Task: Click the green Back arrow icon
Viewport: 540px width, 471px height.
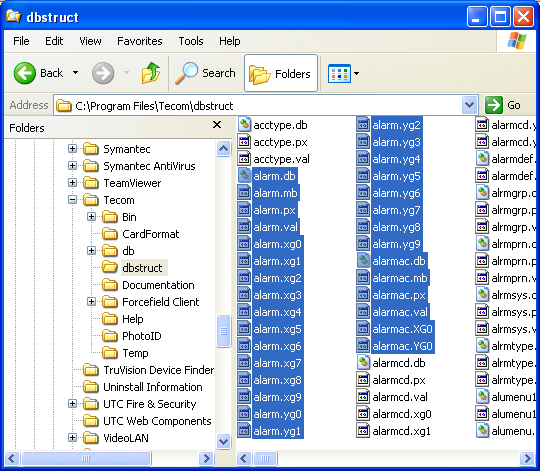Action: pos(24,73)
